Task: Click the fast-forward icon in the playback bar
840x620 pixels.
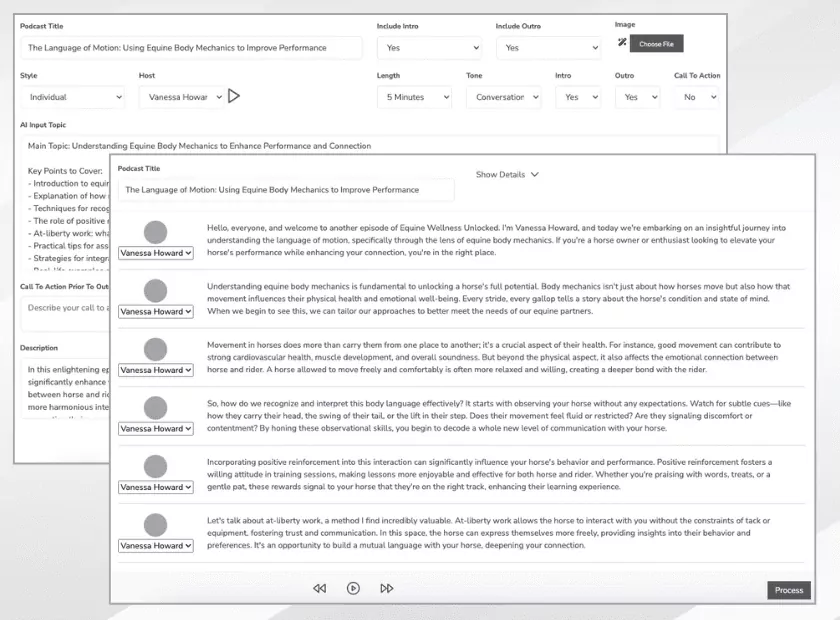Action: click(386, 588)
